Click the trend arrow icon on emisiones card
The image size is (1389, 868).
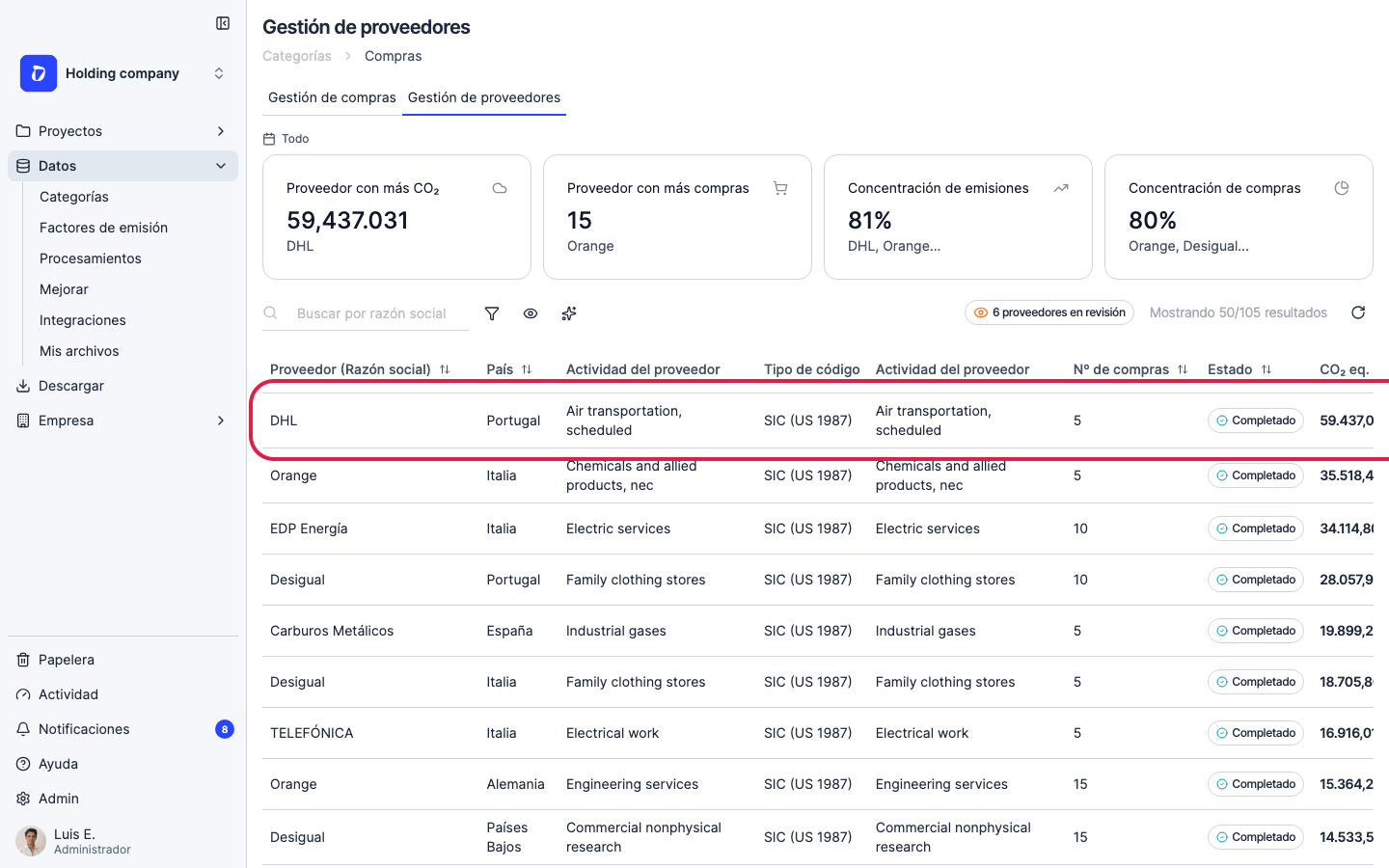[1061, 188]
